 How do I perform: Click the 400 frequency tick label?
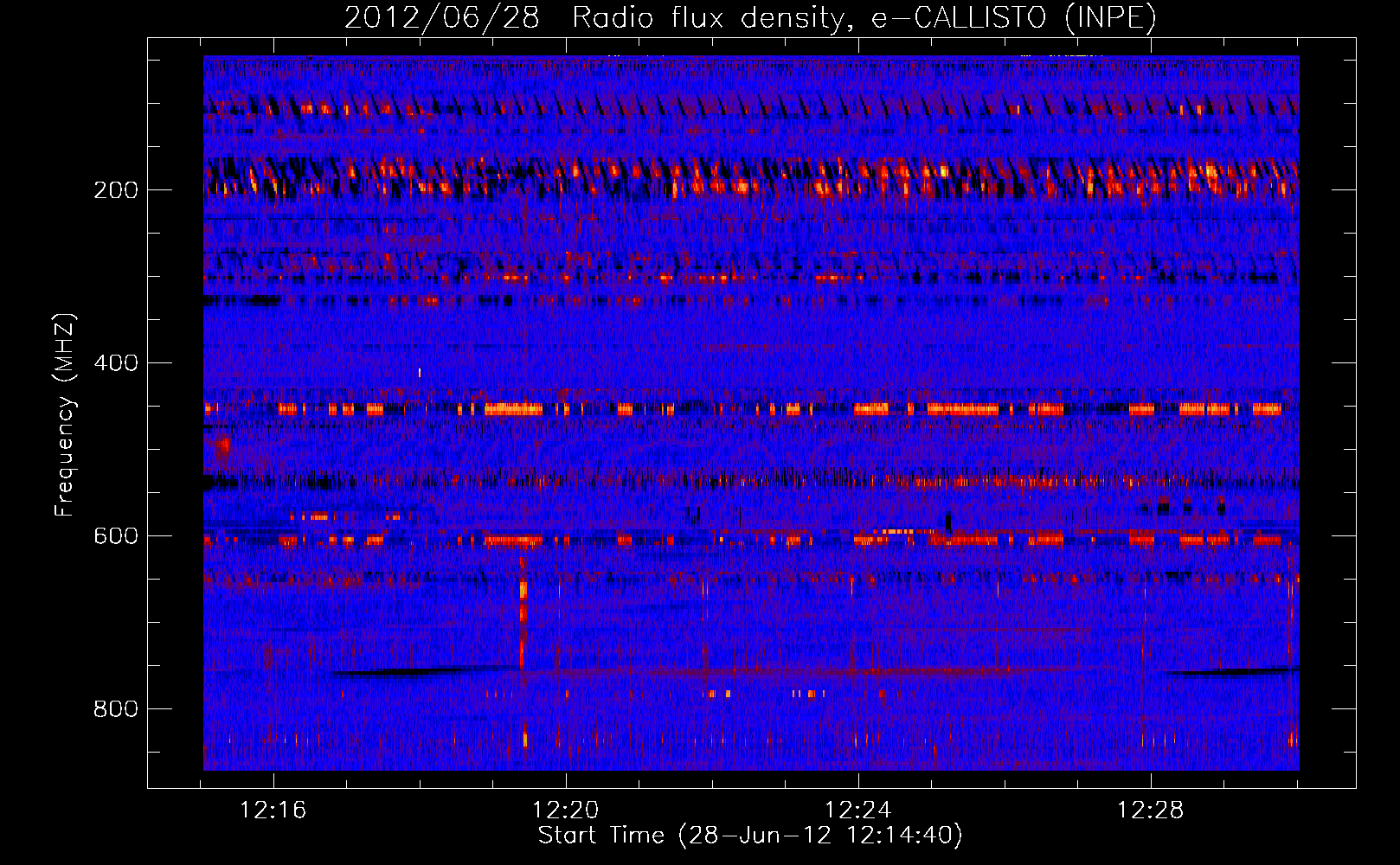116,363
